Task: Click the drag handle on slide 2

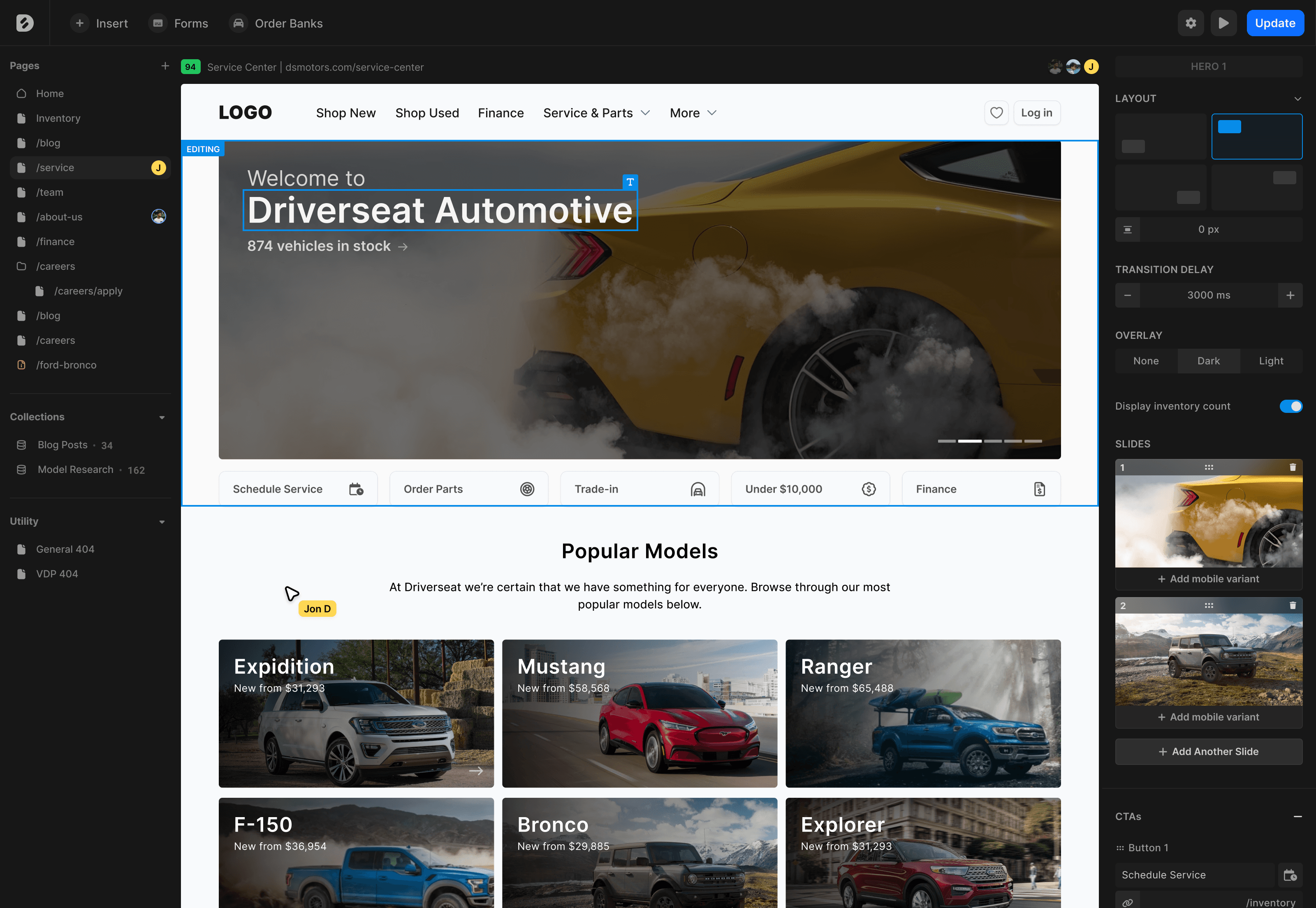Action: coord(1209,605)
